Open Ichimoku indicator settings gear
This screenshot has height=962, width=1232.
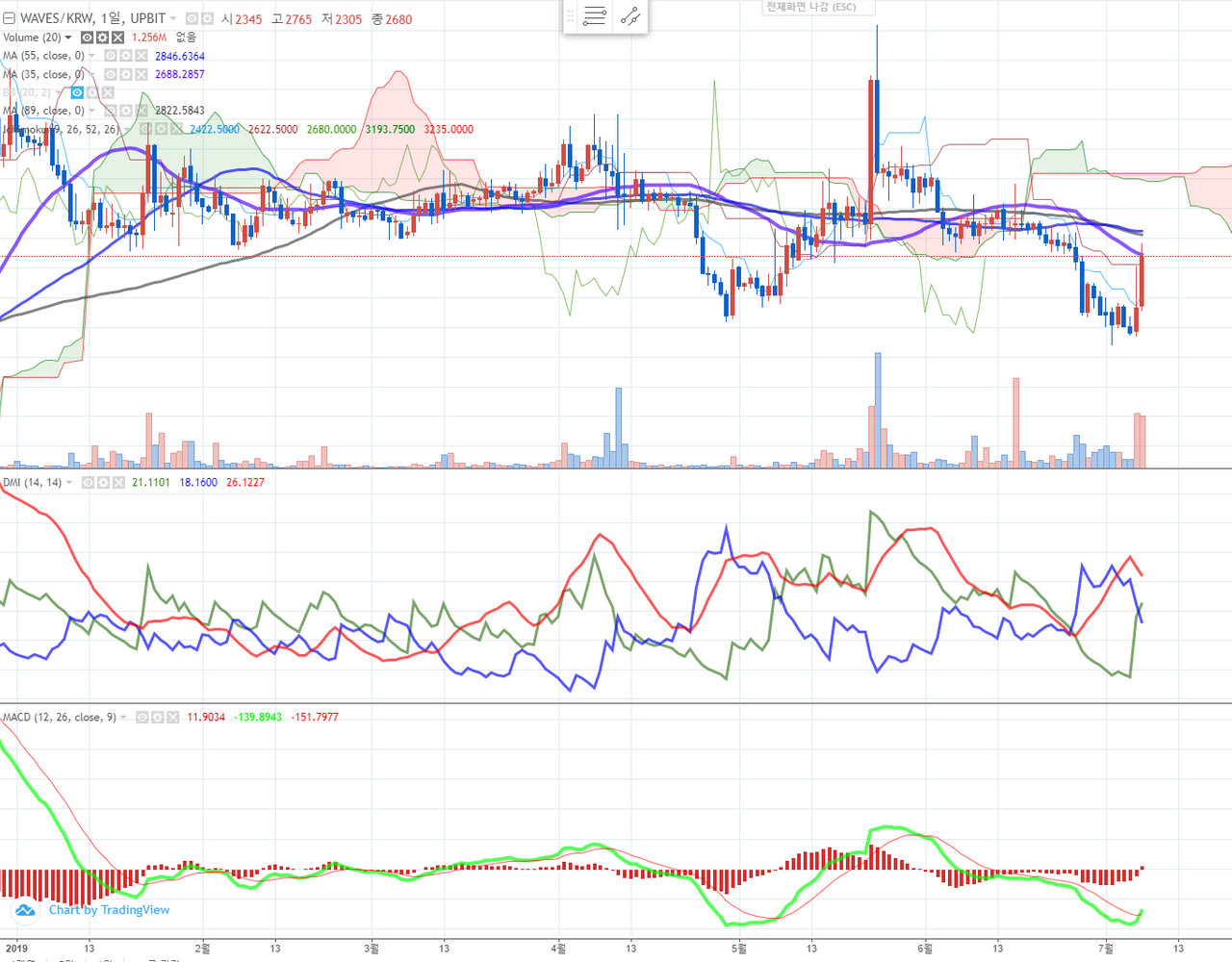point(160,129)
